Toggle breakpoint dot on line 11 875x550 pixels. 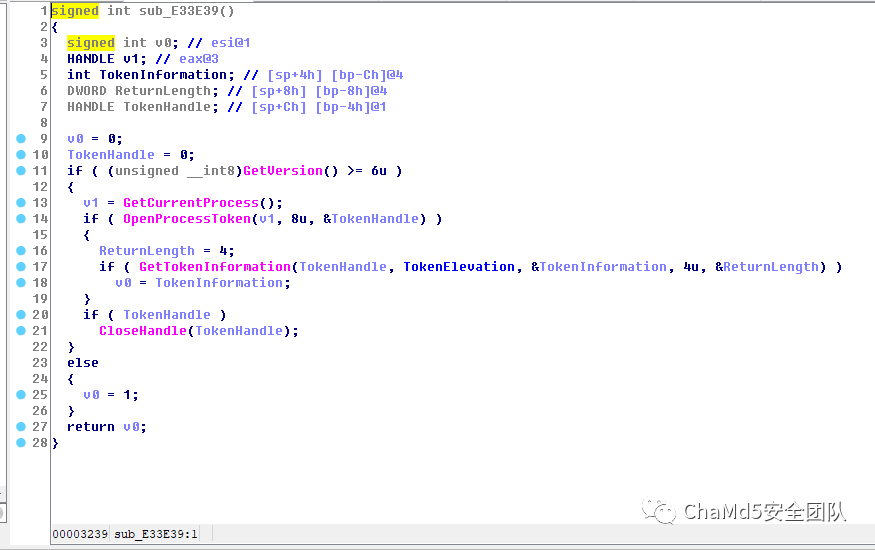coord(21,171)
